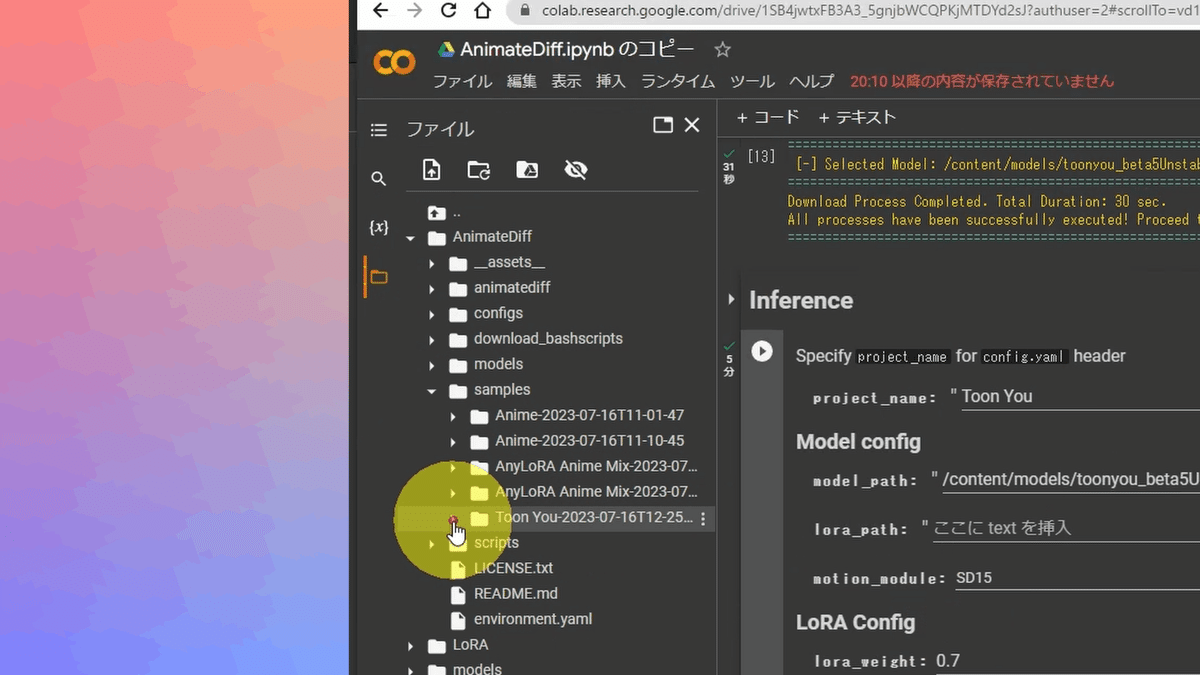The height and width of the screenshot is (675, 1200).
Task: Reload the page with refresh icon
Action: pos(449,11)
